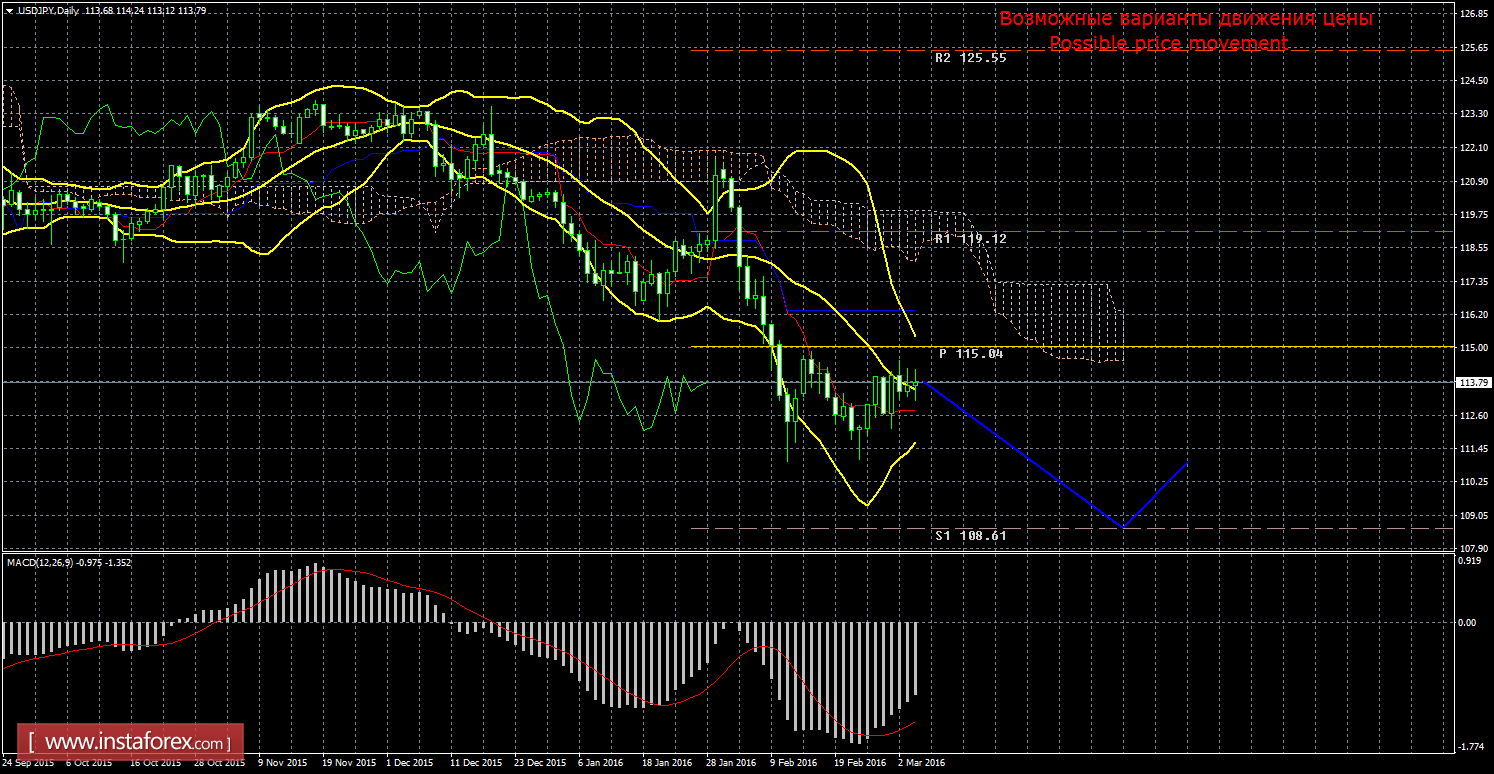Open the www.instaforex.com watermark link
Viewport: 1494px width, 774px height.
click(135, 743)
